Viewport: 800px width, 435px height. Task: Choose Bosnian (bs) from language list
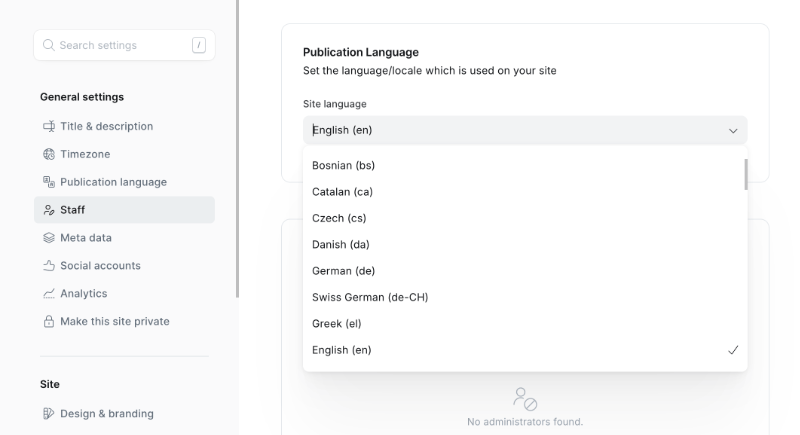525,165
